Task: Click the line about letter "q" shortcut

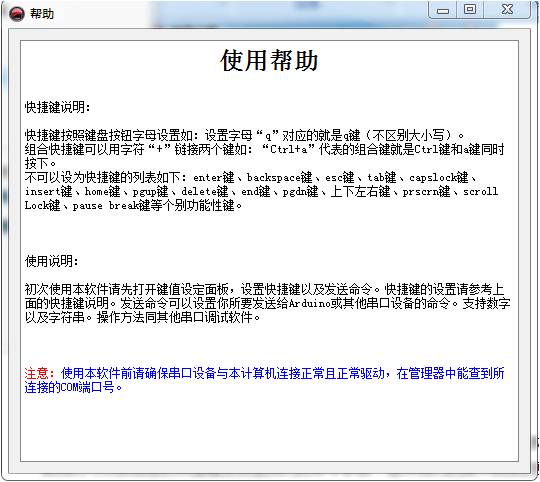Action: pos(244,135)
